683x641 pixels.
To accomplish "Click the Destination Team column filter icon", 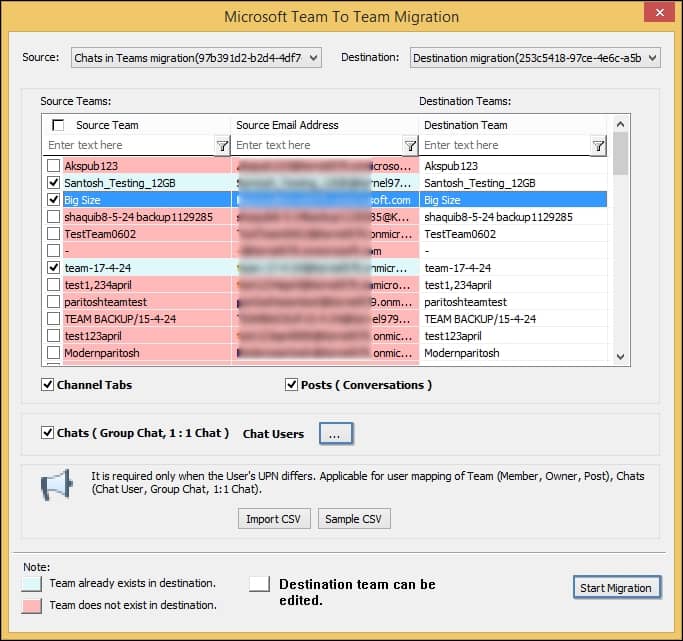I will click(x=598, y=145).
